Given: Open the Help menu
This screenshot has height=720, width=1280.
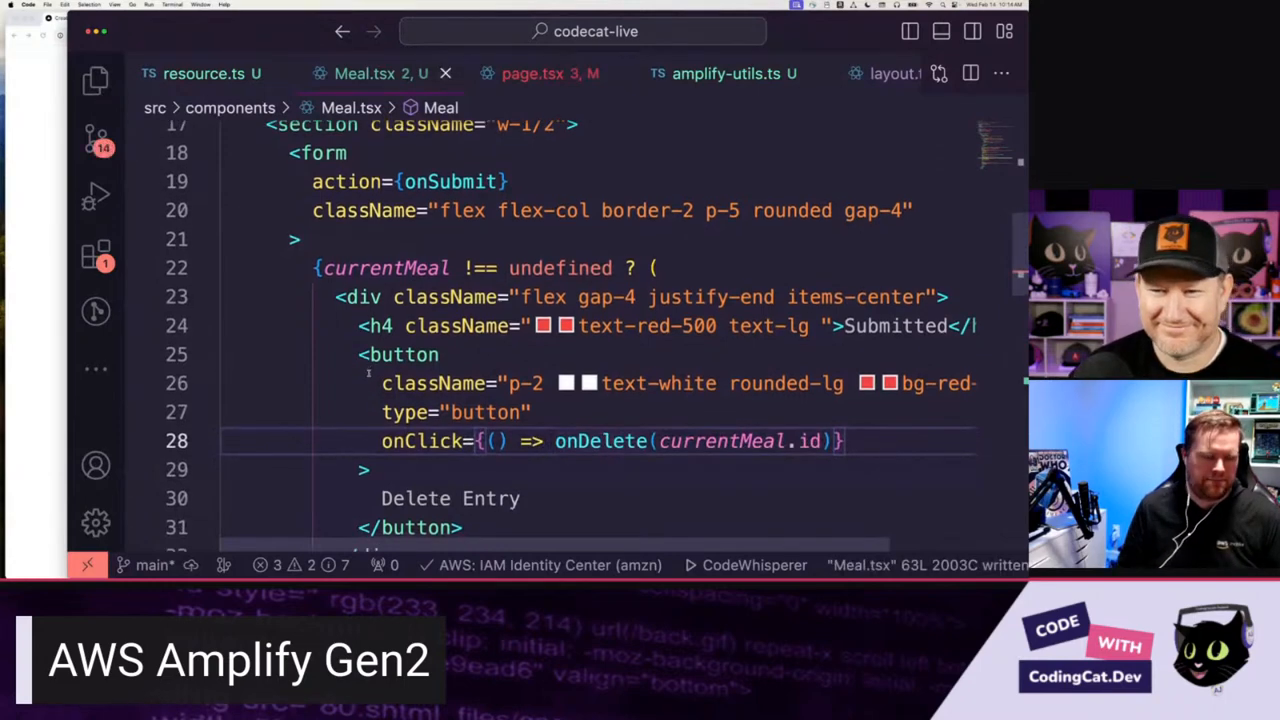Looking at the screenshot, I should [224, 4].
